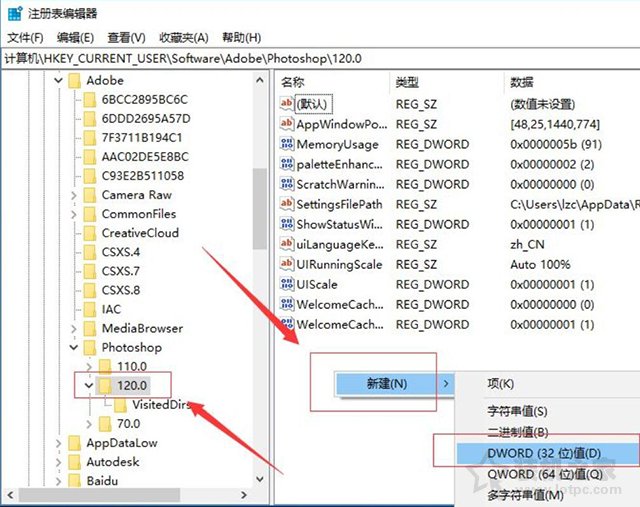This screenshot has height=507, width=640.
Task: Expand the 70.0 node
Action: coord(89,424)
